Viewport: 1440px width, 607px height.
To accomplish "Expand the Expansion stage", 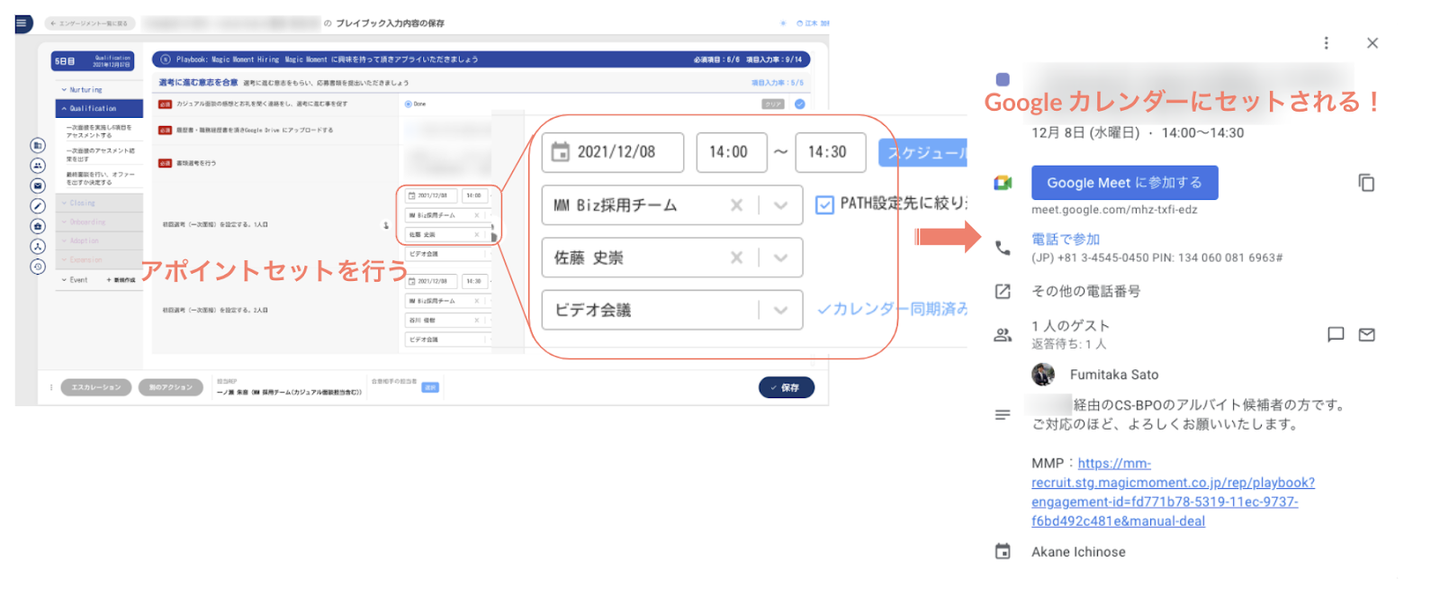I will pyautogui.click(x=99, y=260).
